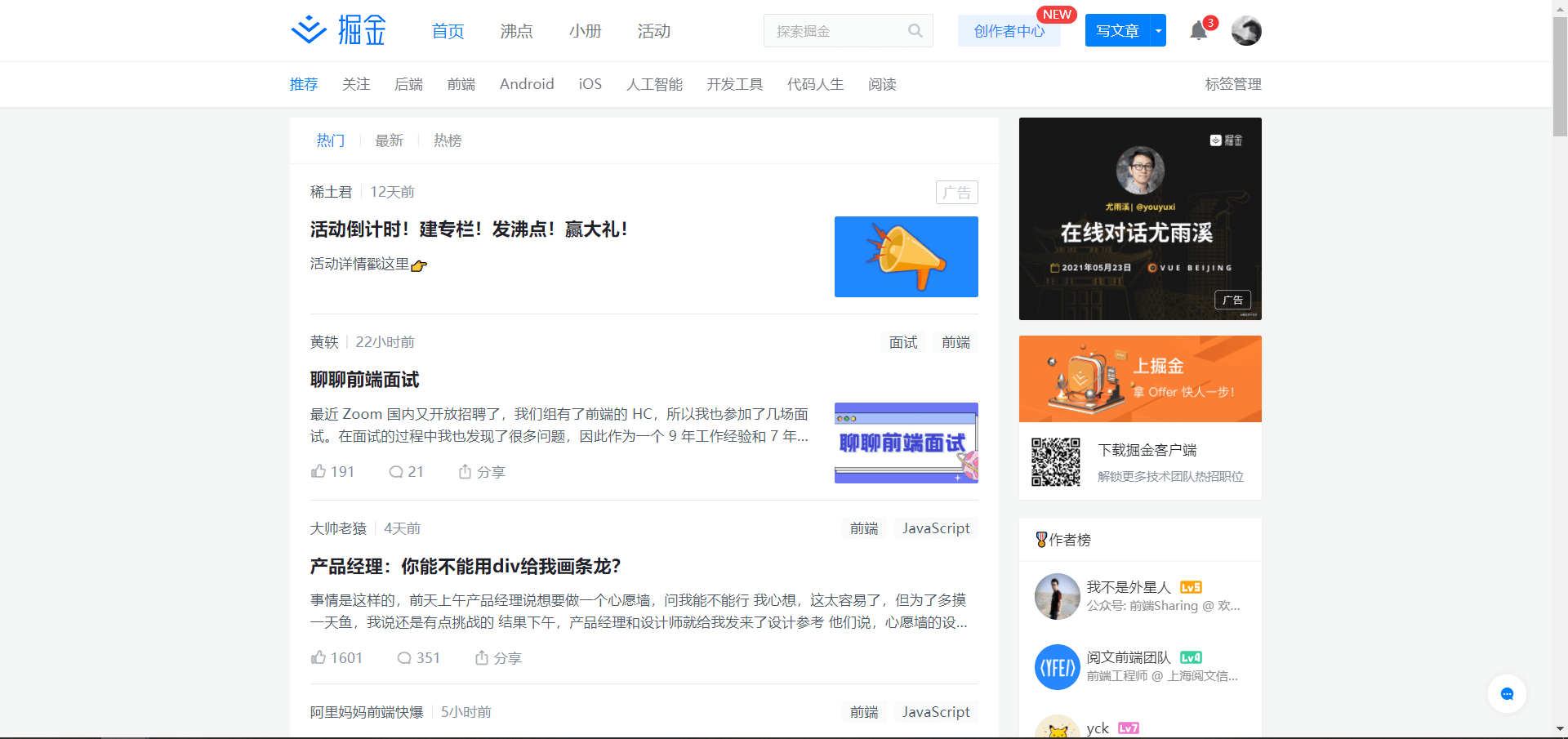Go to the 首页 nav item
The height and width of the screenshot is (739, 1568).
[448, 31]
